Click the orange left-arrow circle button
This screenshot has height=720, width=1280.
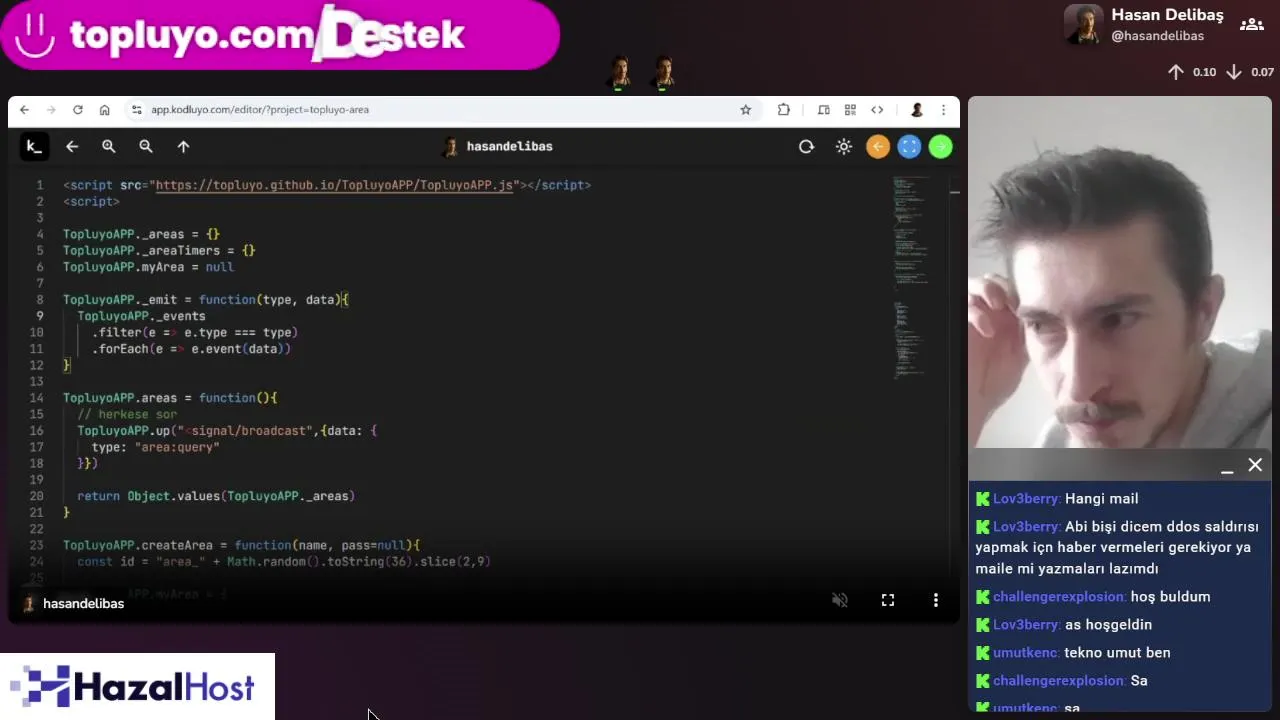878,147
